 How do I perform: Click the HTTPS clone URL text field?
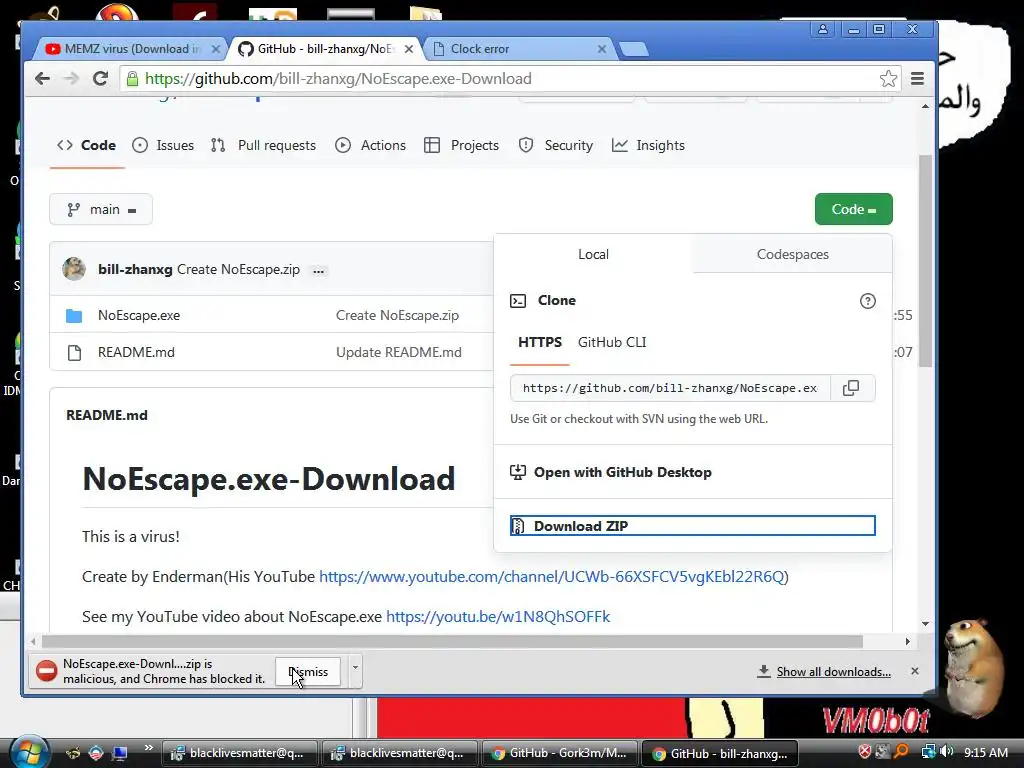point(670,388)
